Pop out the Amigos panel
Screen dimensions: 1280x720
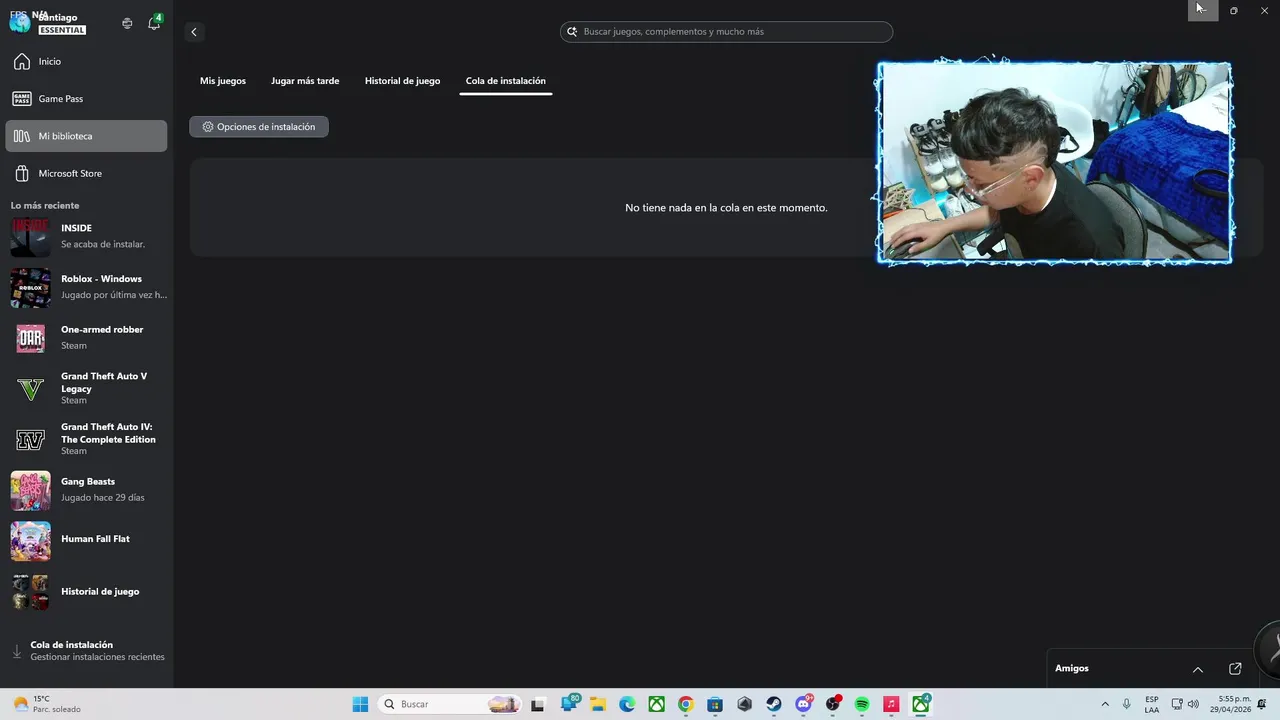click(x=1235, y=669)
